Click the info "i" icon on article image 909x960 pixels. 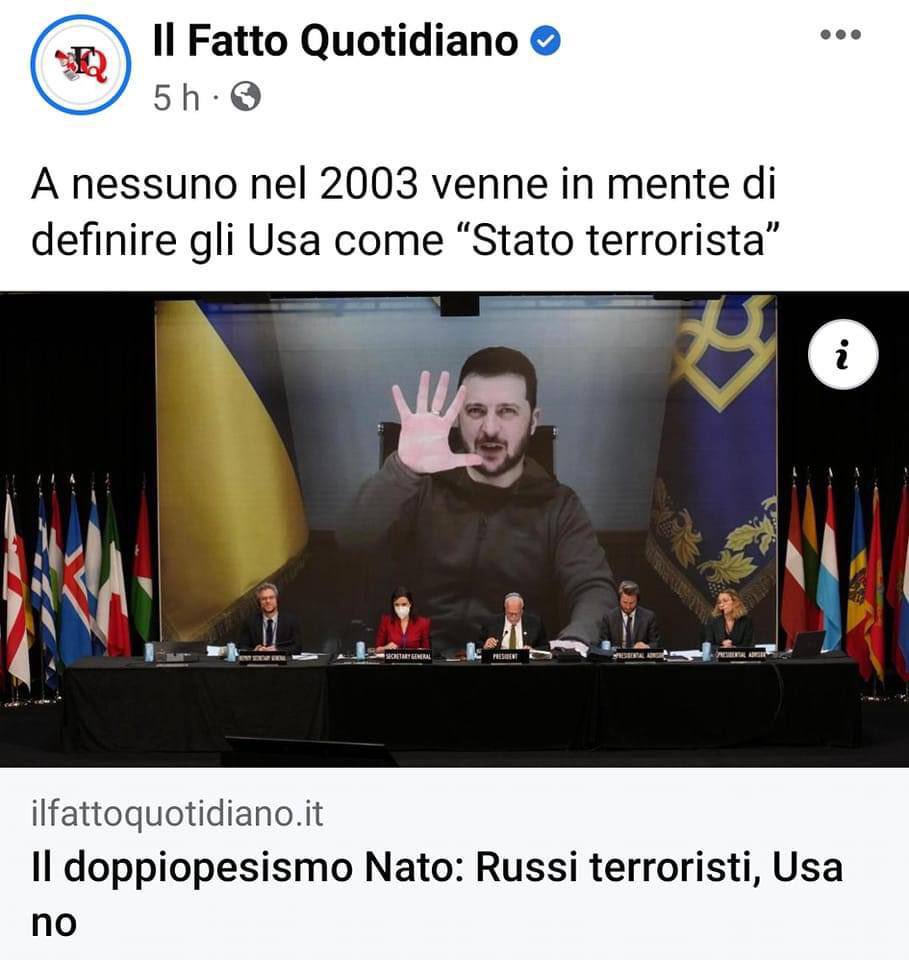[x=843, y=354]
